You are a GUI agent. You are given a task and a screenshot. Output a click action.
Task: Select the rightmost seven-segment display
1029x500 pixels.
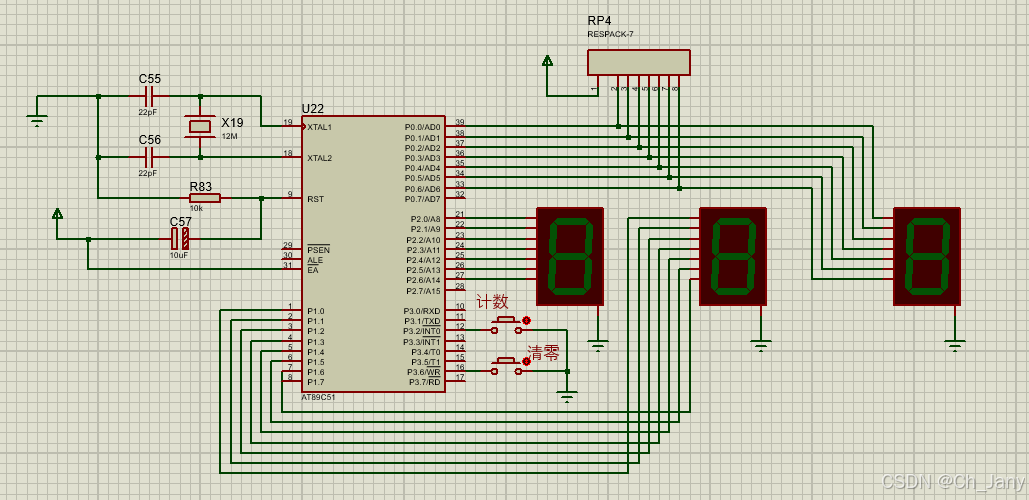pyautogui.click(x=927, y=257)
